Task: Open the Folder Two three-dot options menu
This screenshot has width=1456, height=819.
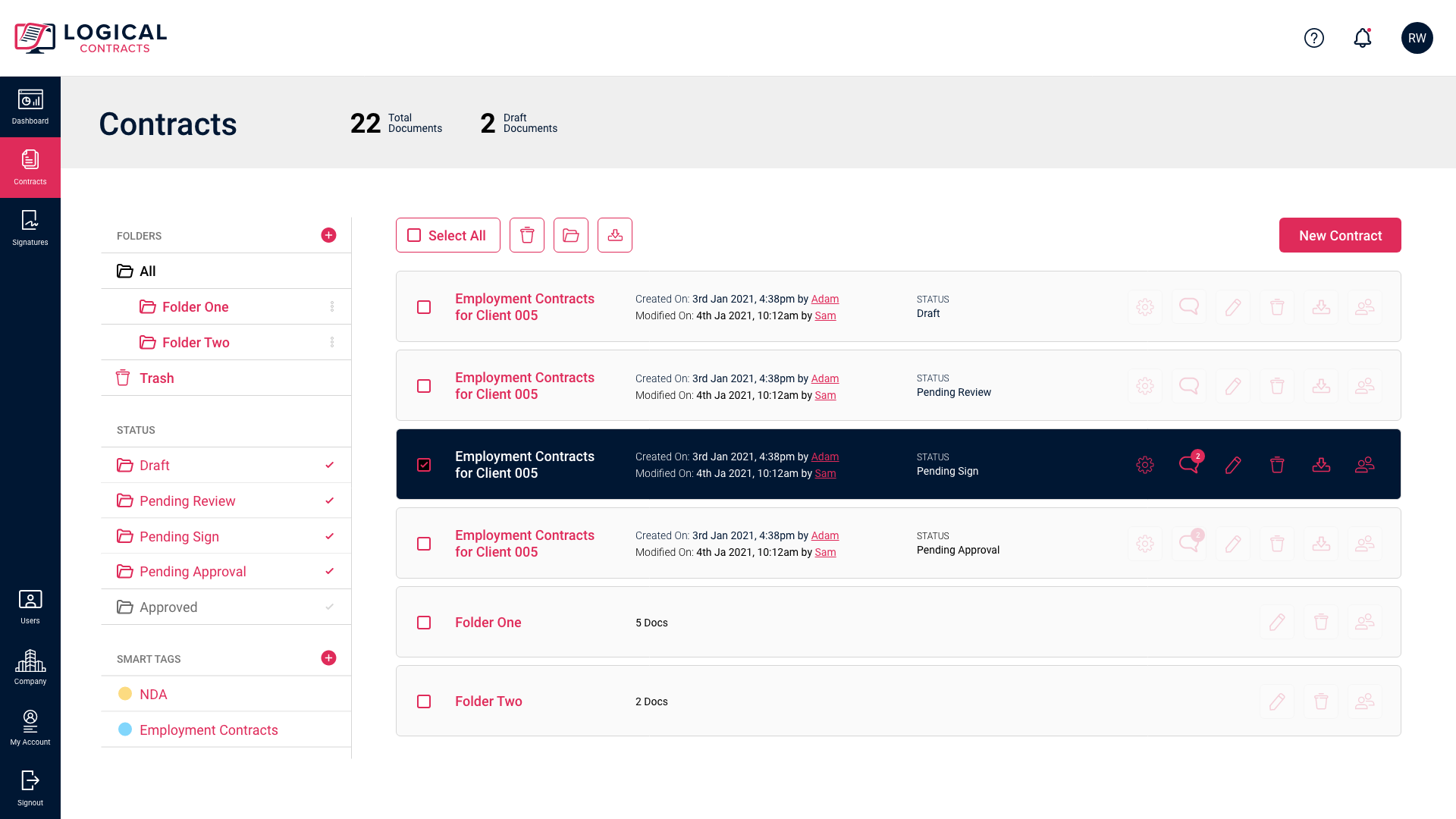Action: [331, 342]
